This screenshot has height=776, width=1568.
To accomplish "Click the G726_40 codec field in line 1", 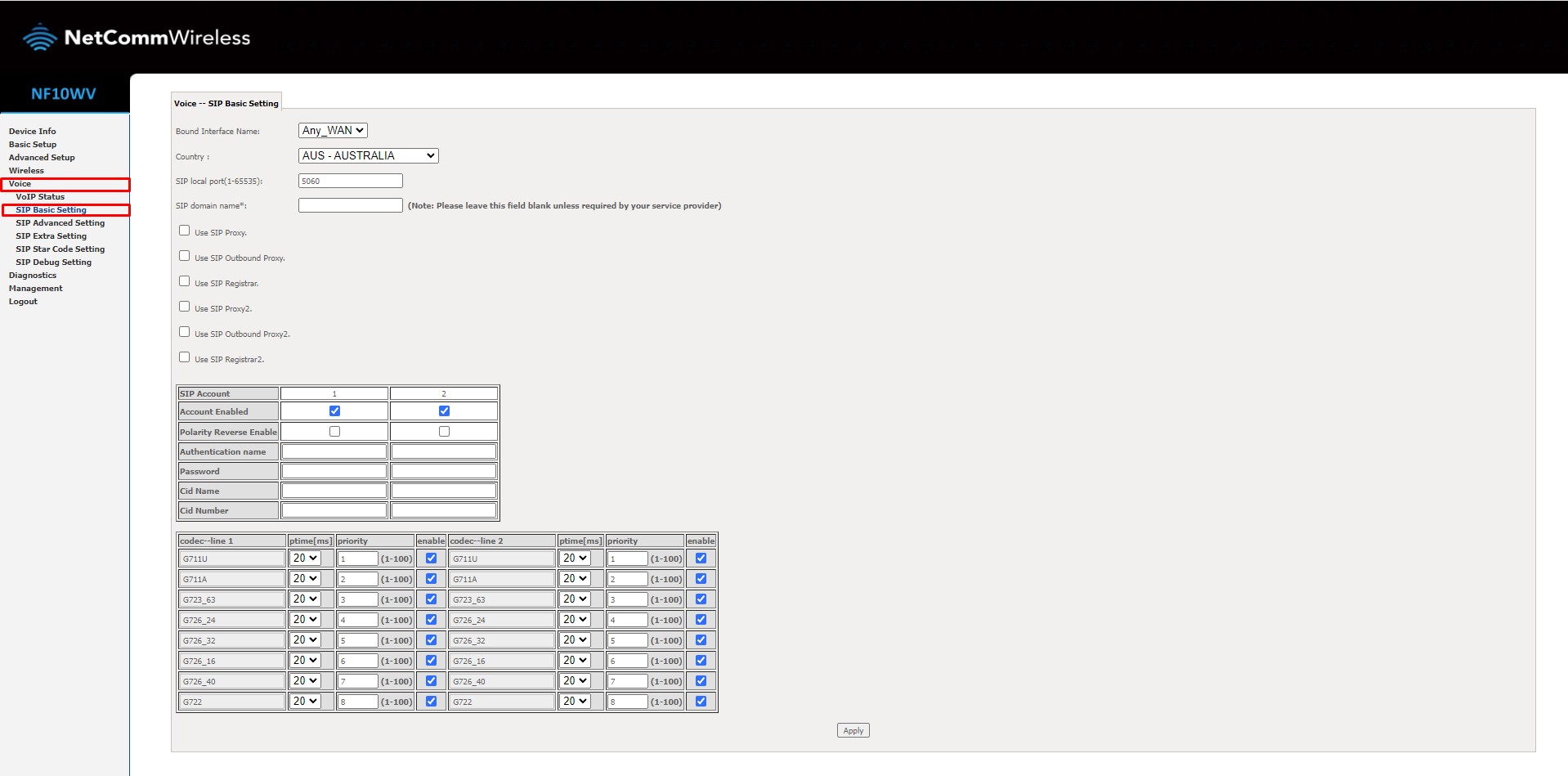I will (232, 681).
